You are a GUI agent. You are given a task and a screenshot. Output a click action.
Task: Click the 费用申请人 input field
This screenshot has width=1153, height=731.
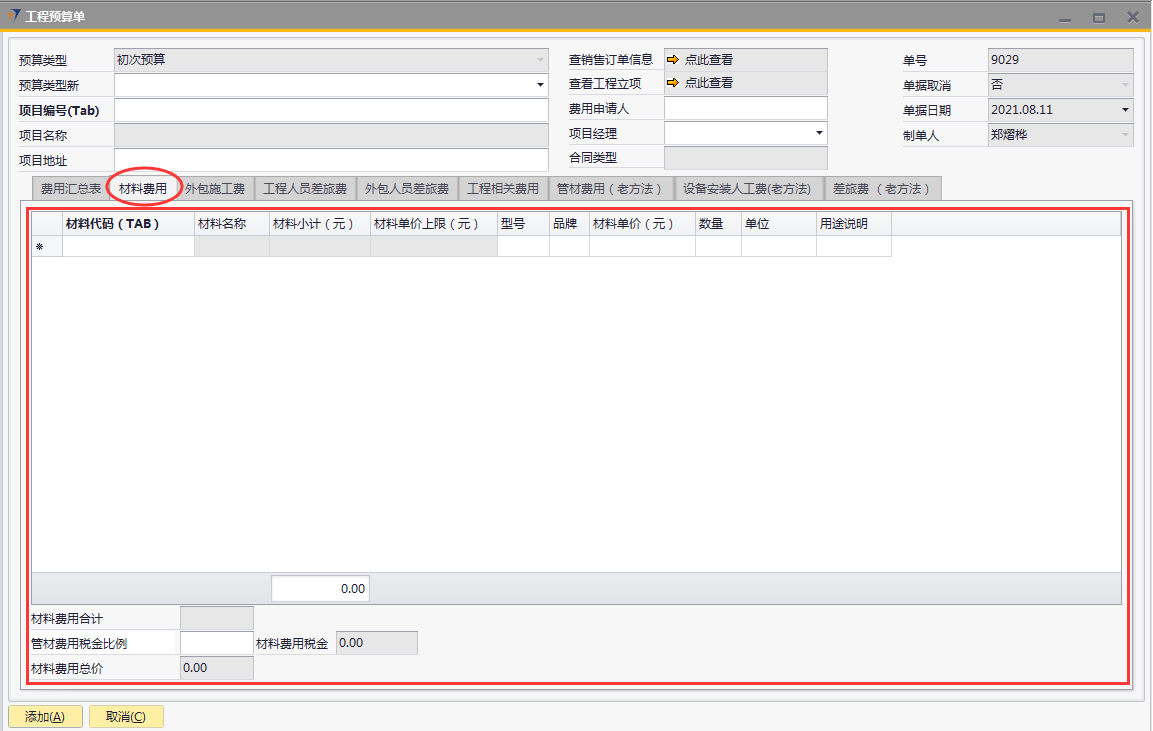(745, 108)
